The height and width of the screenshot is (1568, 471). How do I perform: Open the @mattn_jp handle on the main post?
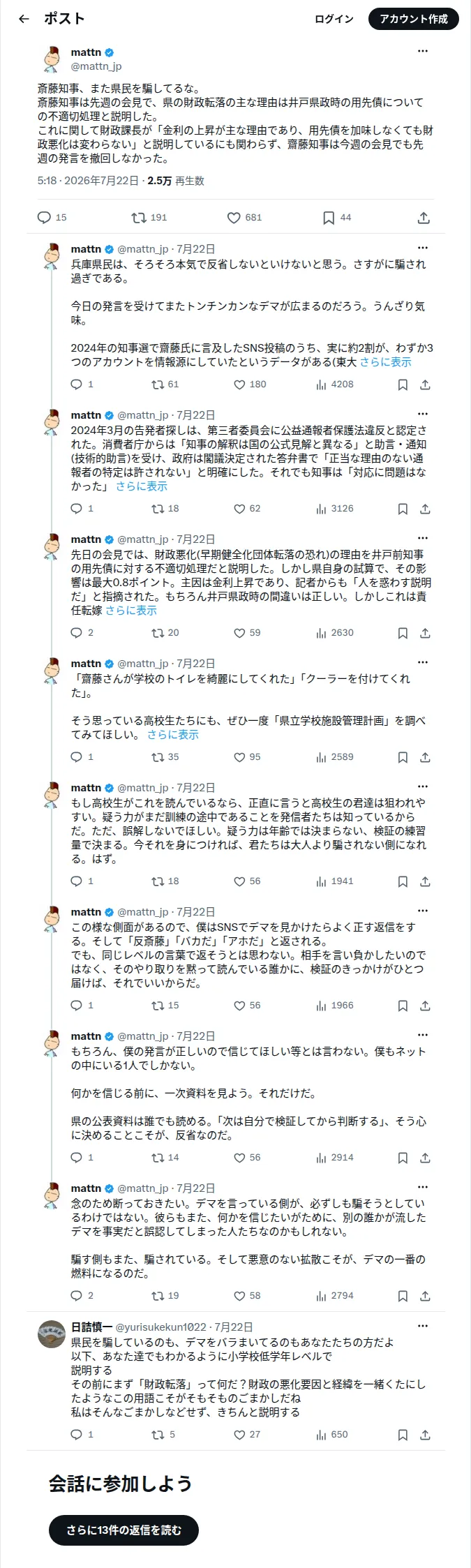tap(96, 66)
